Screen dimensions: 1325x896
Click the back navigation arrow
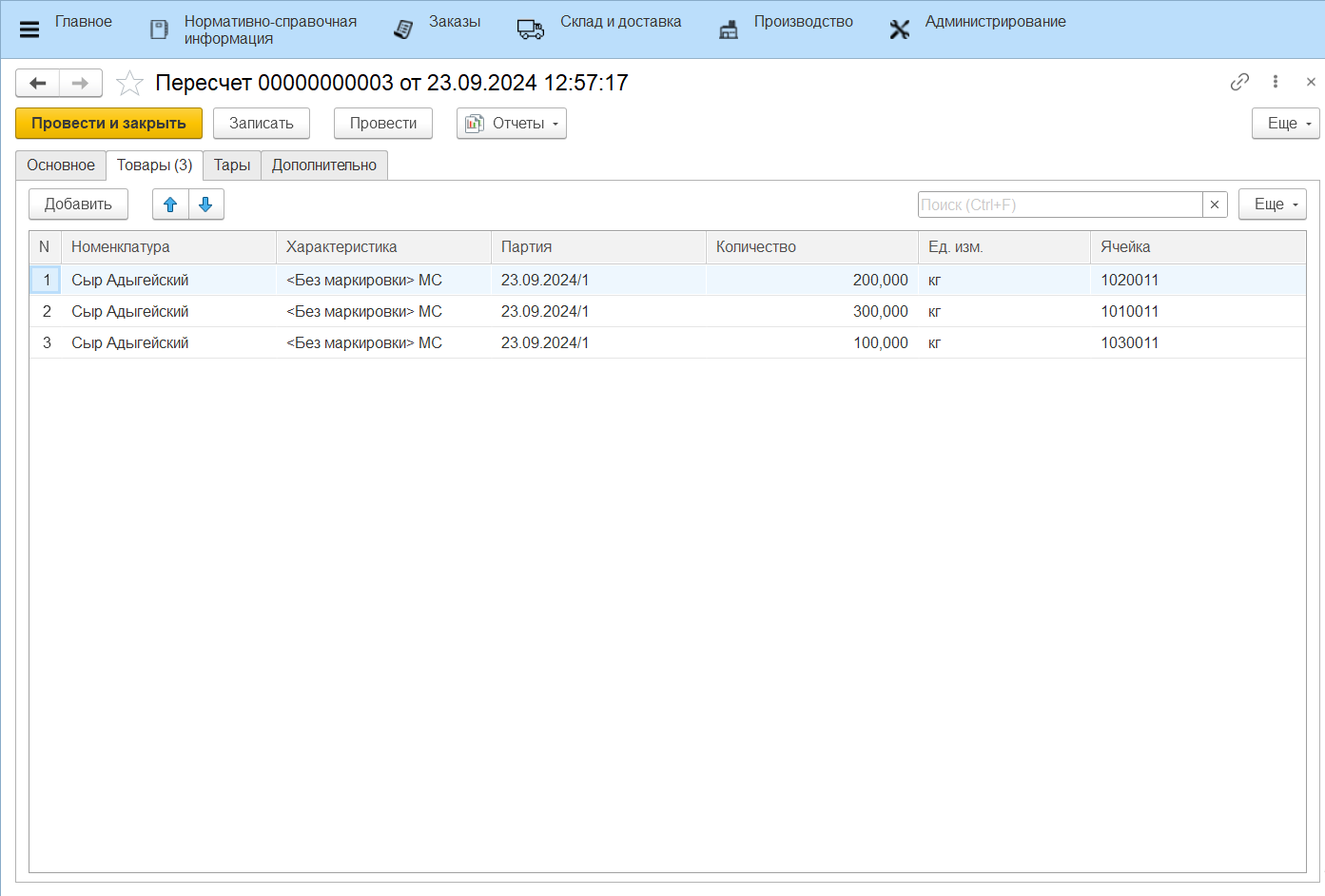click(38, 84)
